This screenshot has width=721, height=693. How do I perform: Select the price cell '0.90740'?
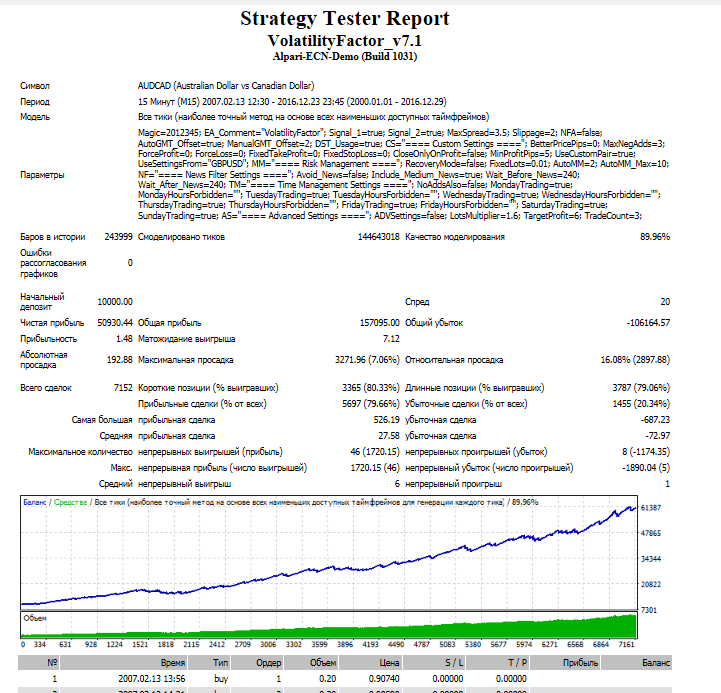[384, 679]
